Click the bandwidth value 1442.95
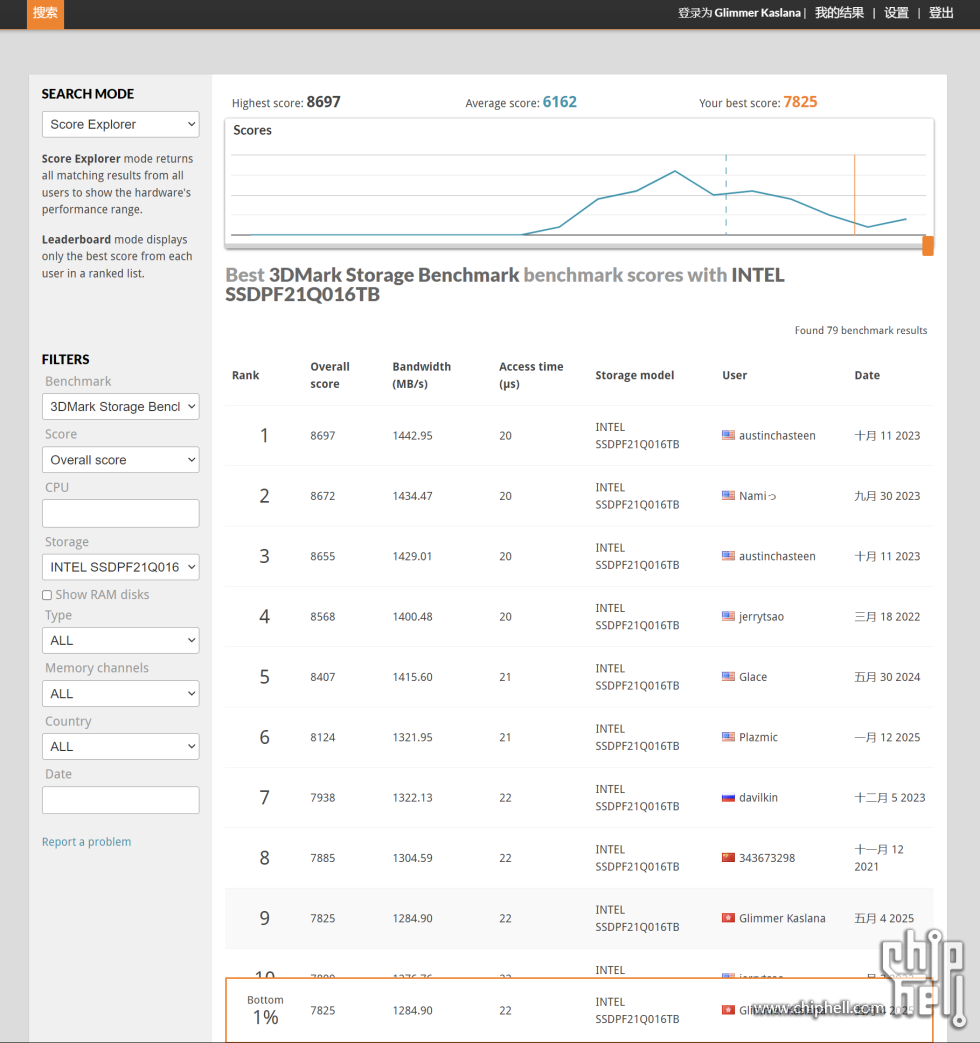Image resolution: width=980 pixels, height=1043 pixels. pyautogui.click(x=412, y=436)
